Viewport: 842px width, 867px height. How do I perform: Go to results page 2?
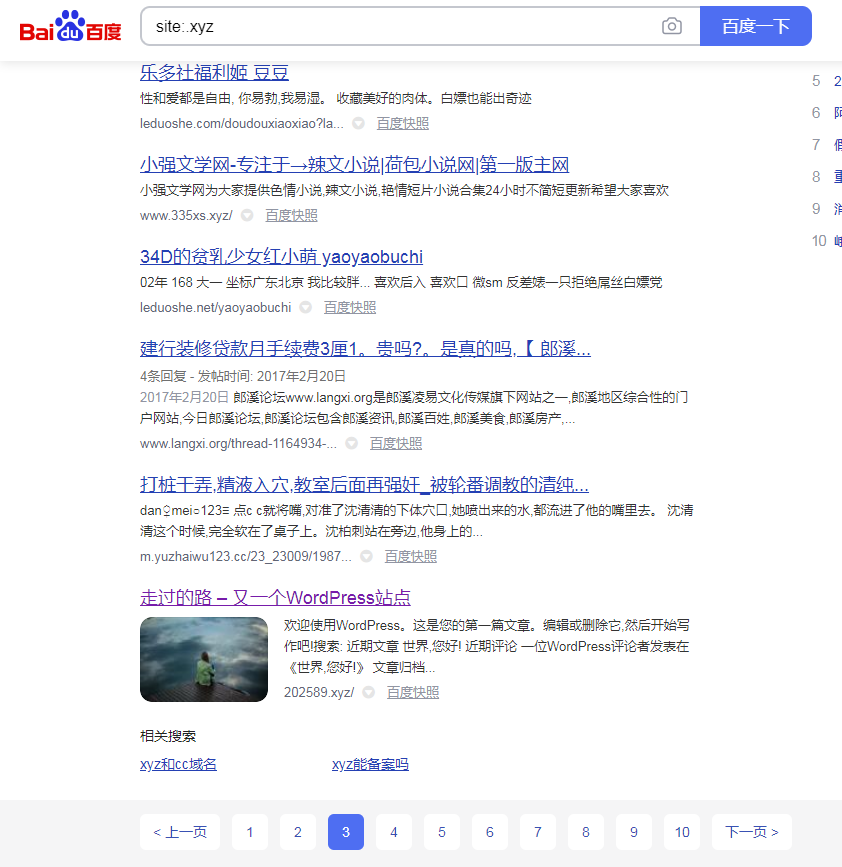pos(298,832)
